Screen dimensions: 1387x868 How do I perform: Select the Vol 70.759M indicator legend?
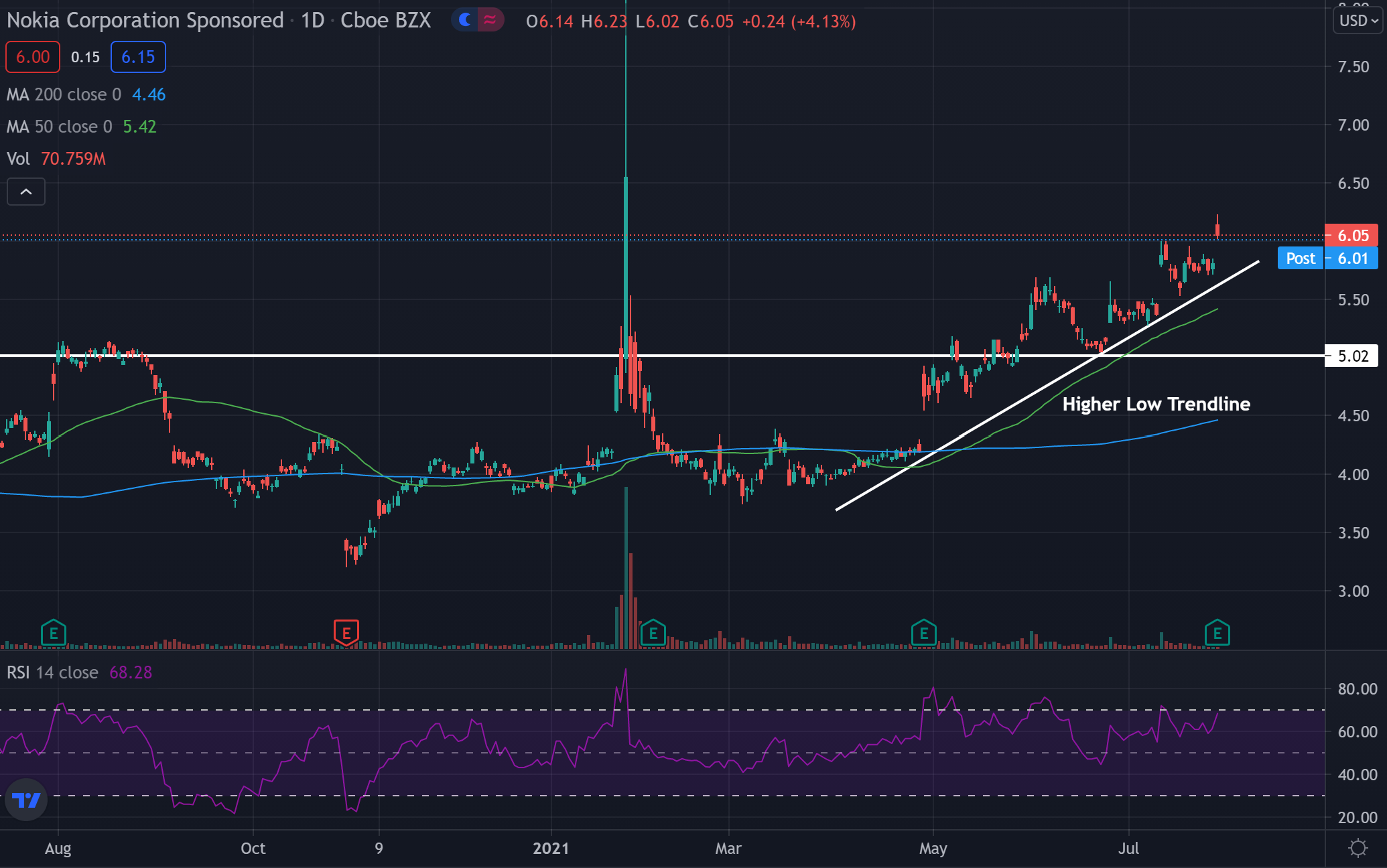click(56, 159)
